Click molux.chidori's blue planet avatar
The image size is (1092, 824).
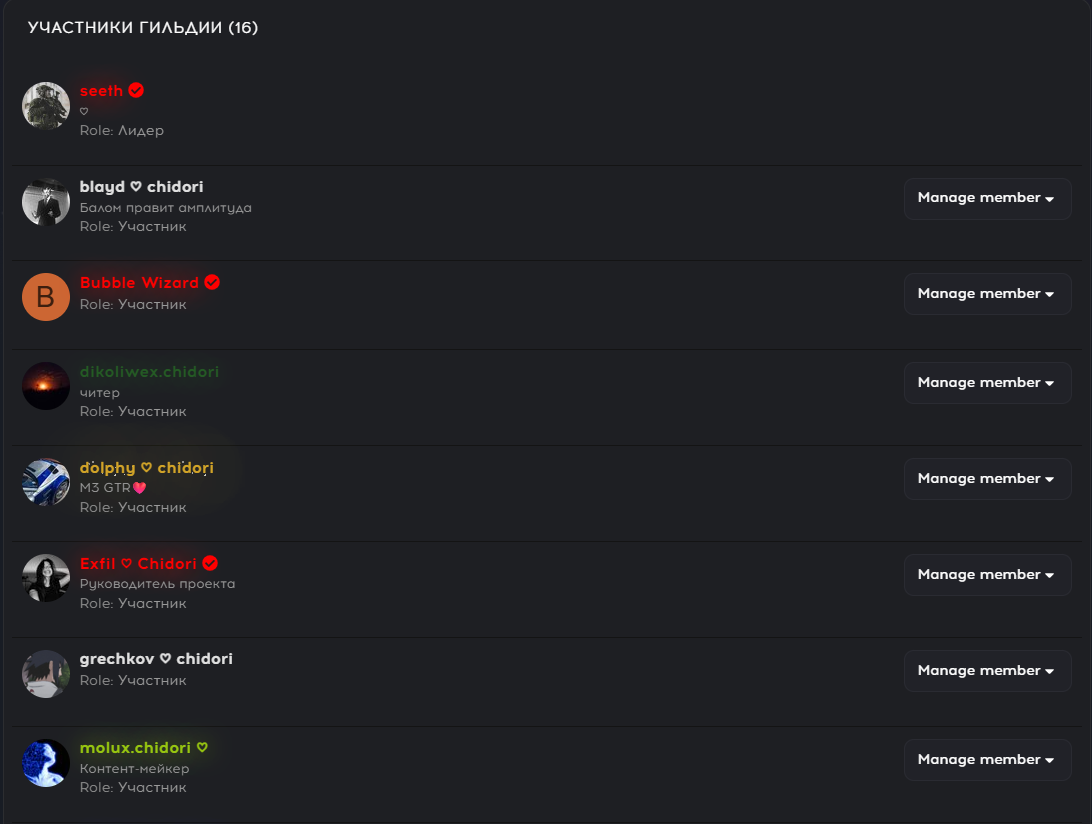(x=45, y=762)
